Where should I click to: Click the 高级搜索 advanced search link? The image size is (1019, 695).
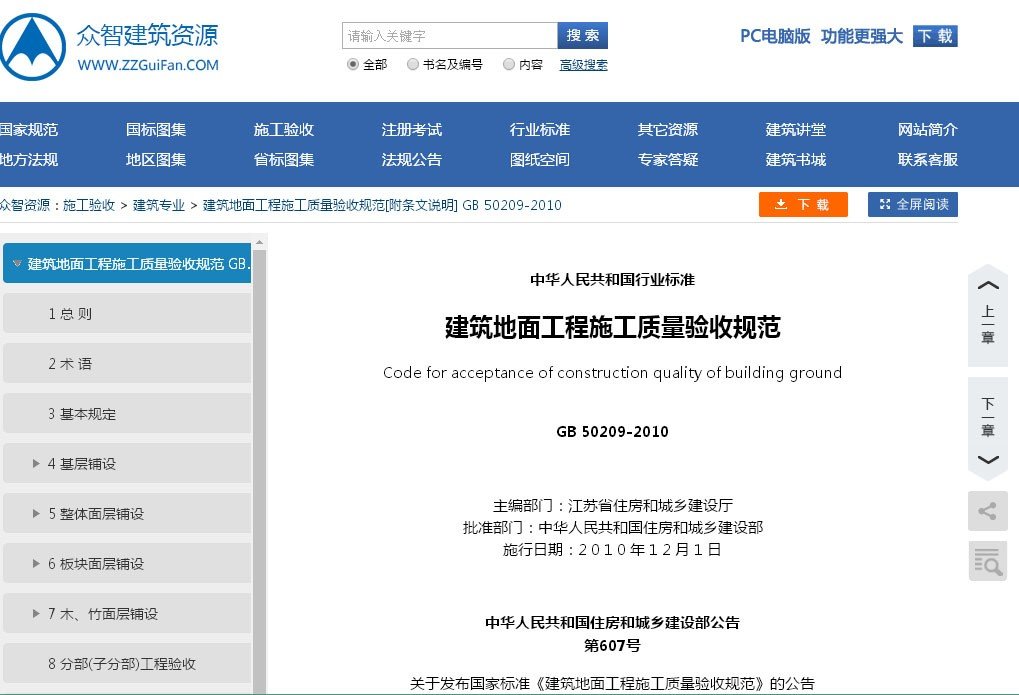(583, 65)
